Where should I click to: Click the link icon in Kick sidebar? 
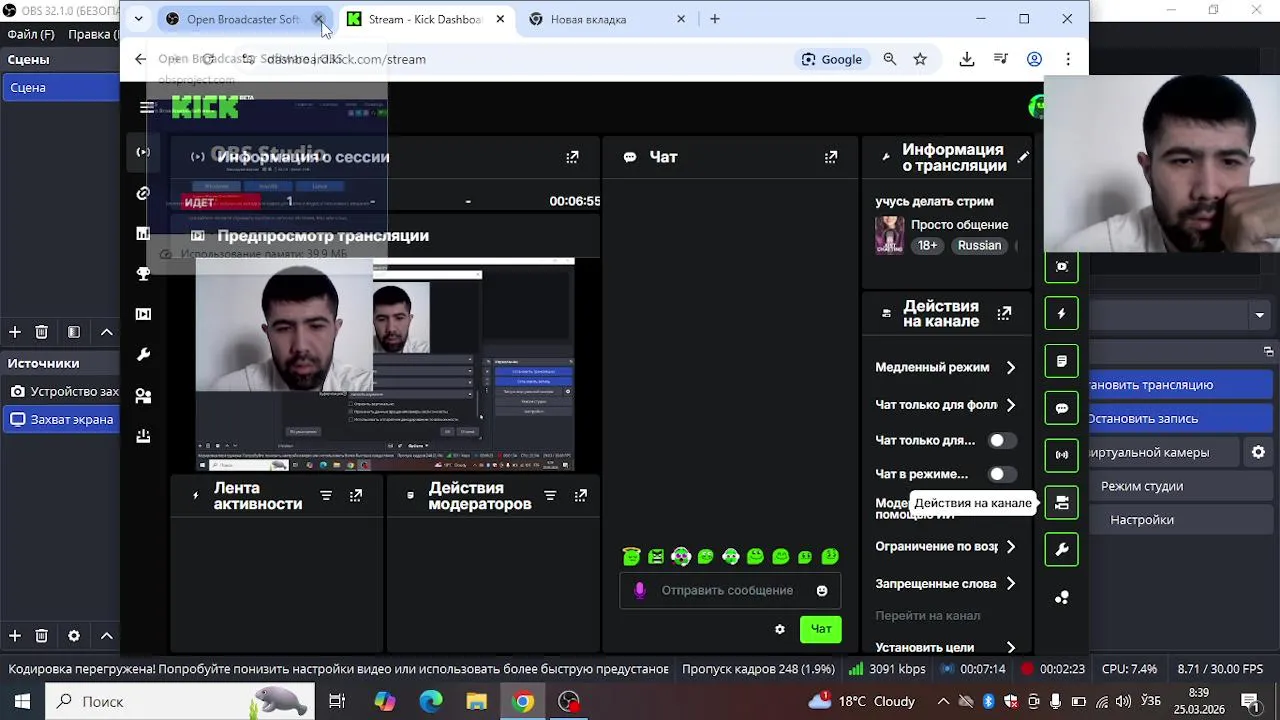click(x=143, y=193)
